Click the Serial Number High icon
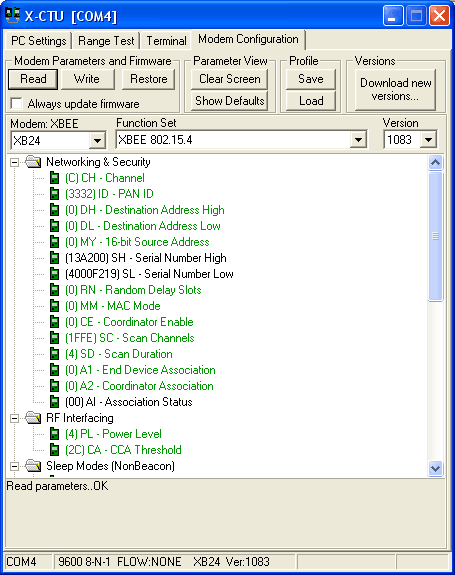 pos(54,258)
